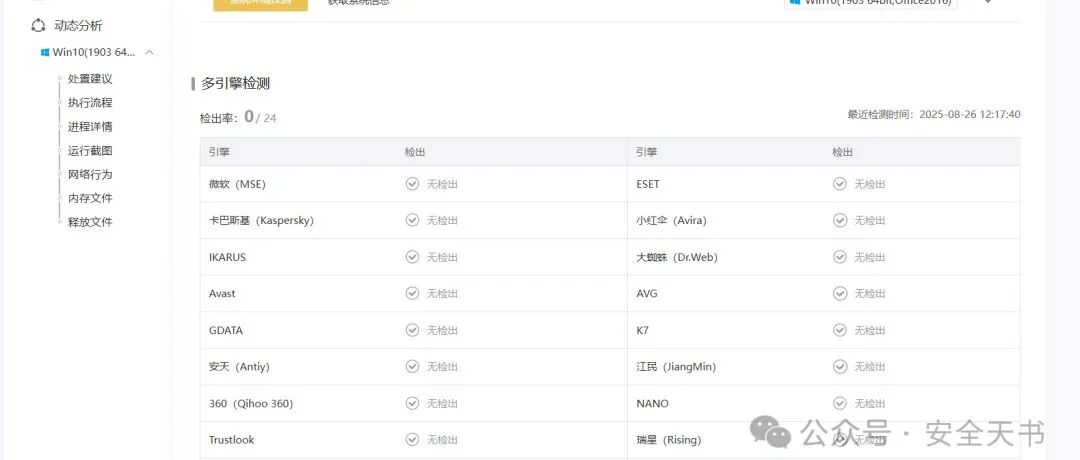Click the check icon in Avast row
This screenshot has width=1080, height=460.
pyautogui.click(x=412, y=293)
